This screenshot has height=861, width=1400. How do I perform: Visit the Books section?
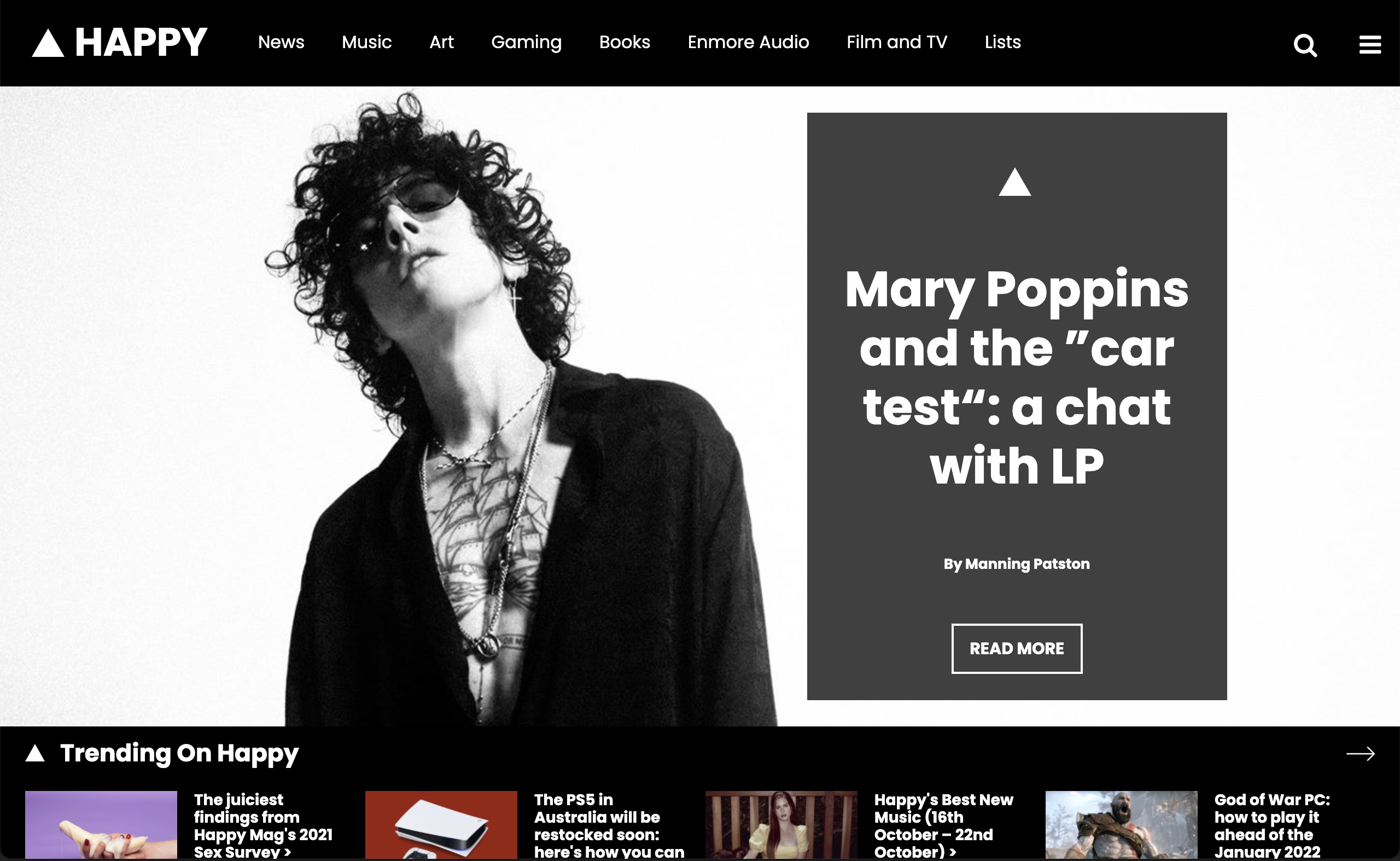pos(625,42)
